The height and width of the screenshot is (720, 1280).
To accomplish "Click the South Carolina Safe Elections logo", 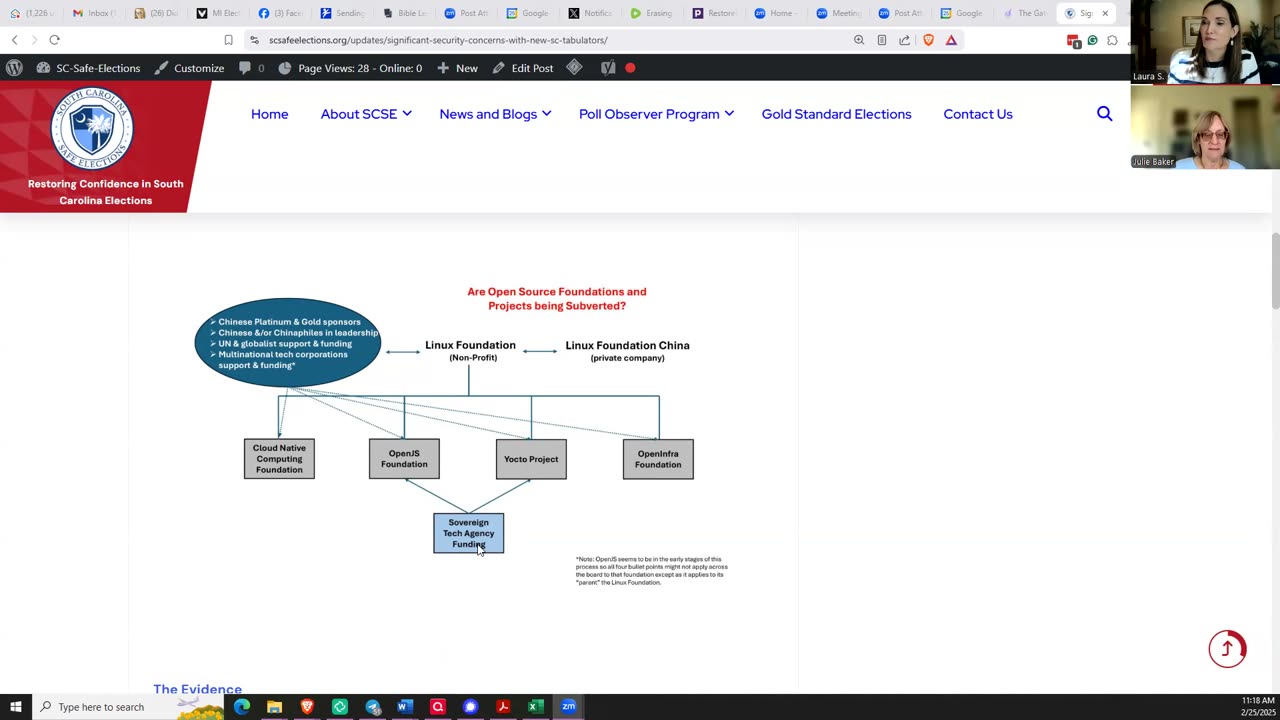I will (92, 128).
